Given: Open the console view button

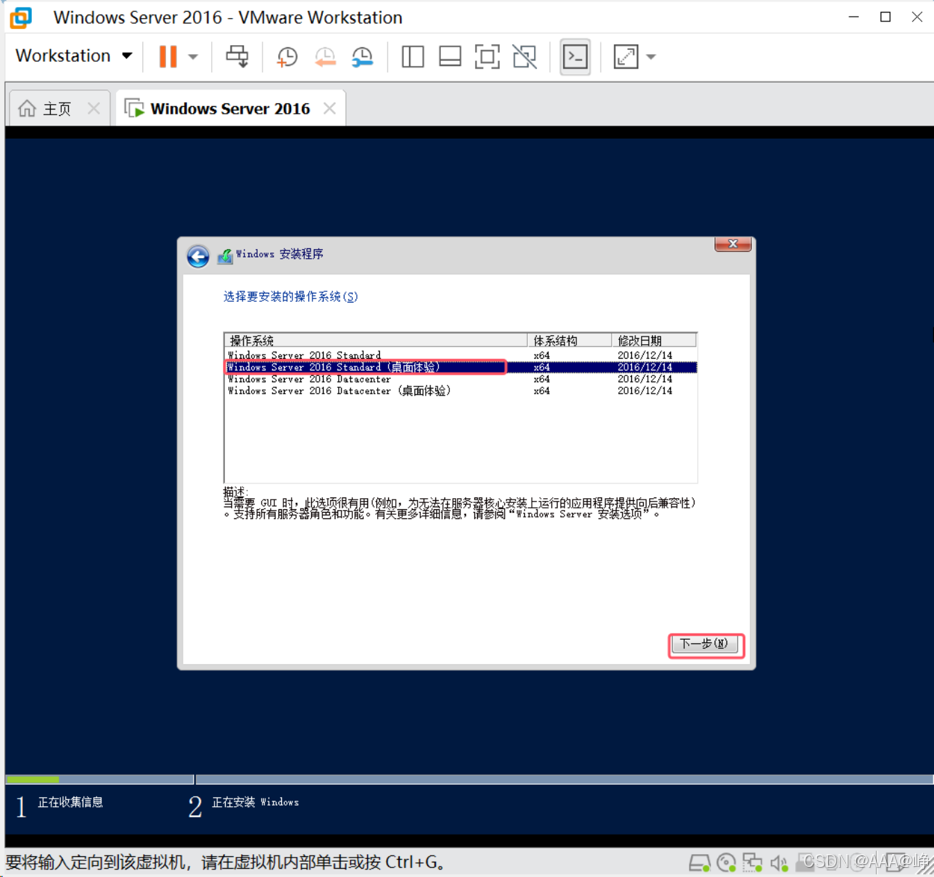Looking at the screenshot, I should coord(575,57).
